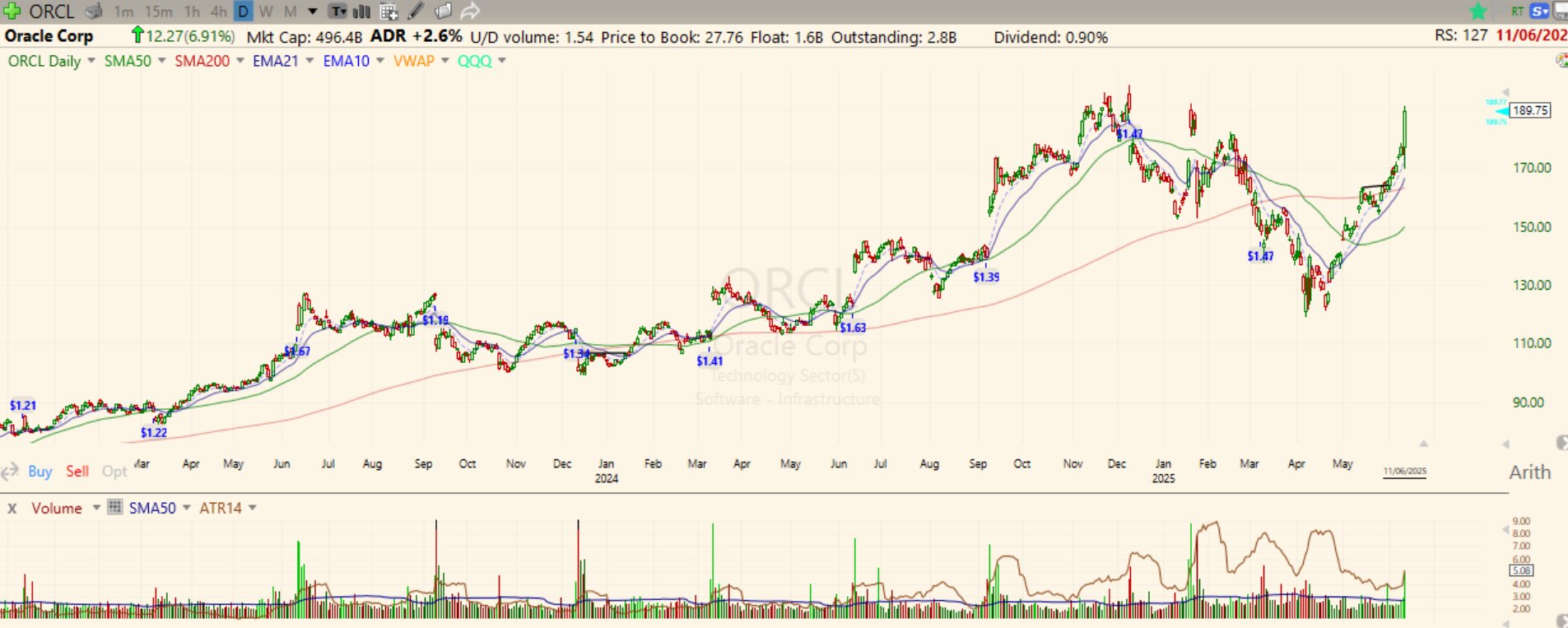Image resolution: width=1568 pixels, height=628 pixels.
Task: Click the $1.22 earnings marker
Action: coord(154,432)
